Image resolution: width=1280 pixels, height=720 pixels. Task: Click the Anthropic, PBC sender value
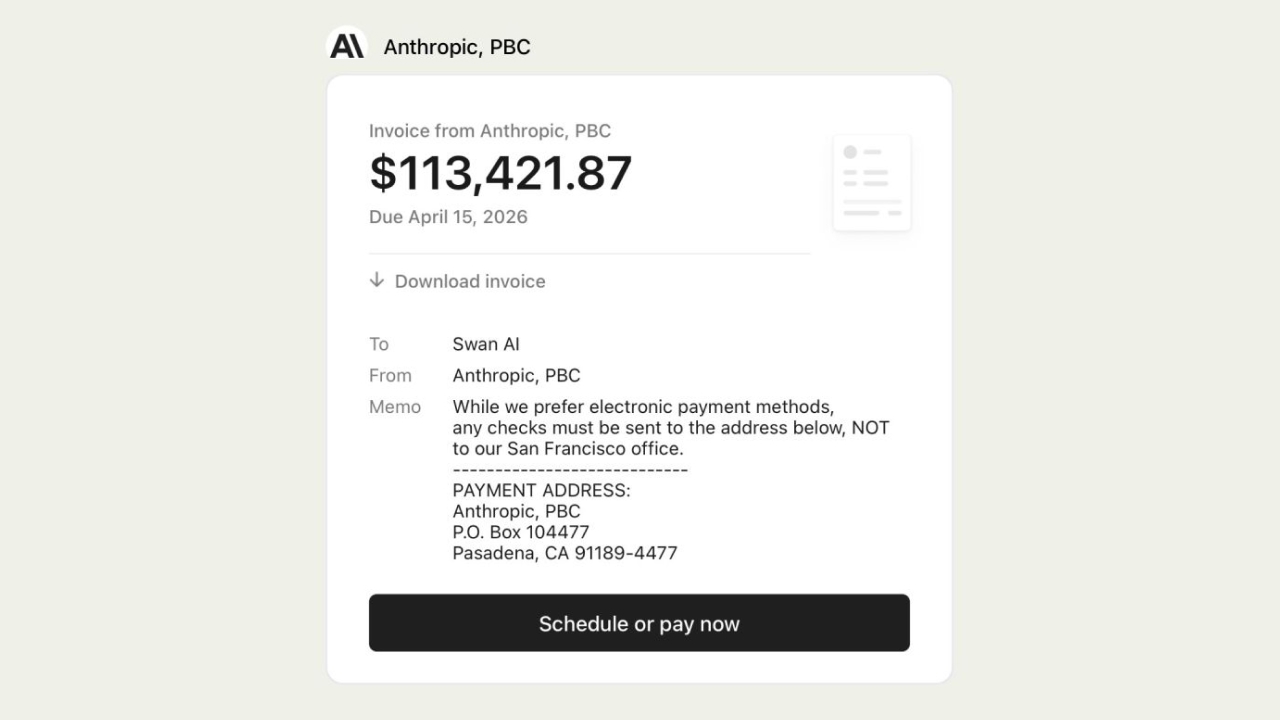pos(516,376)
